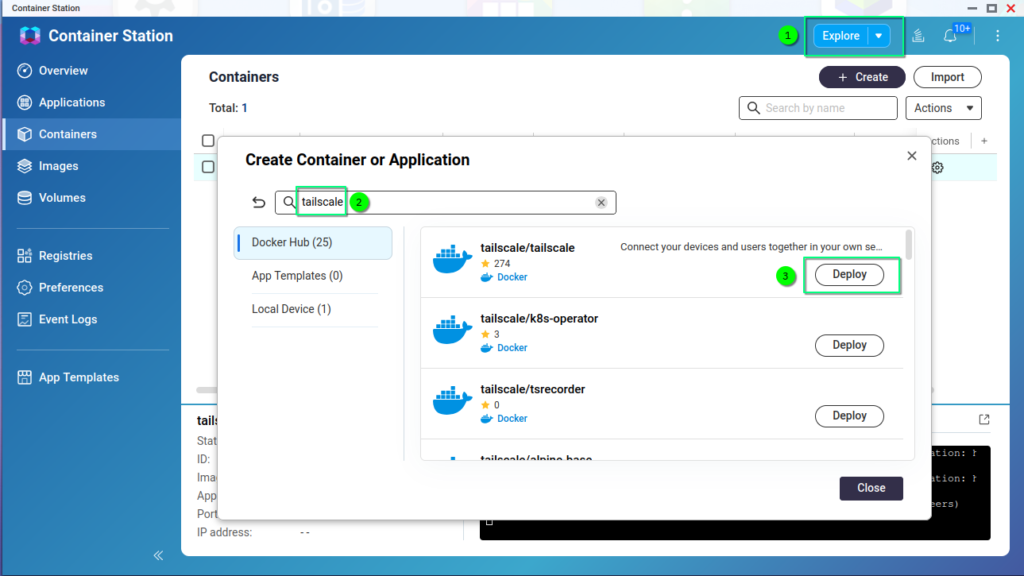This screenshot has width=1024, height=576.
Task: Collapse the sidebar with double chevron
Action: pos(158,555)
